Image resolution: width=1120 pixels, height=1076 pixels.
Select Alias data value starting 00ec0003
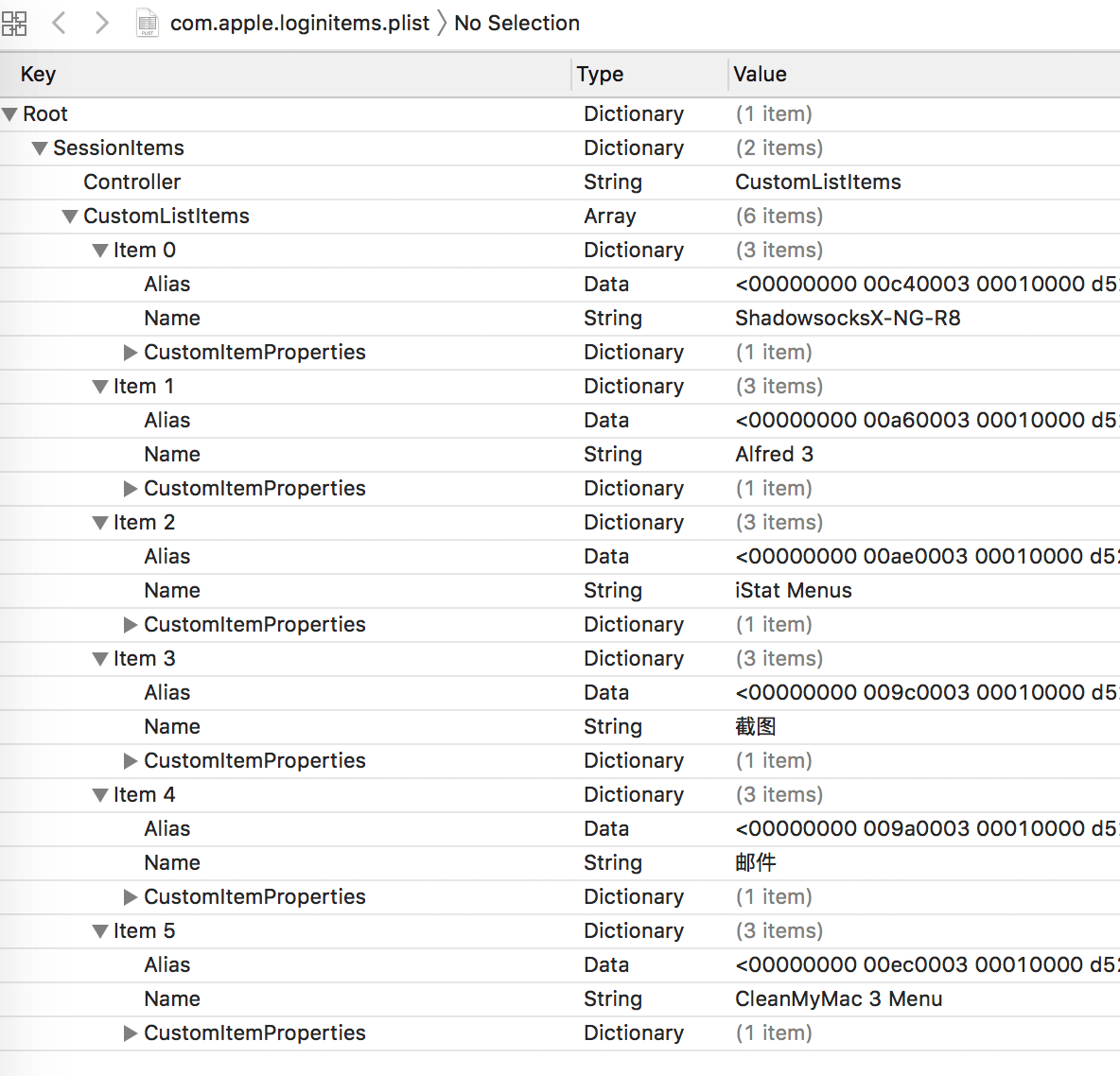[x=927, y=964]
